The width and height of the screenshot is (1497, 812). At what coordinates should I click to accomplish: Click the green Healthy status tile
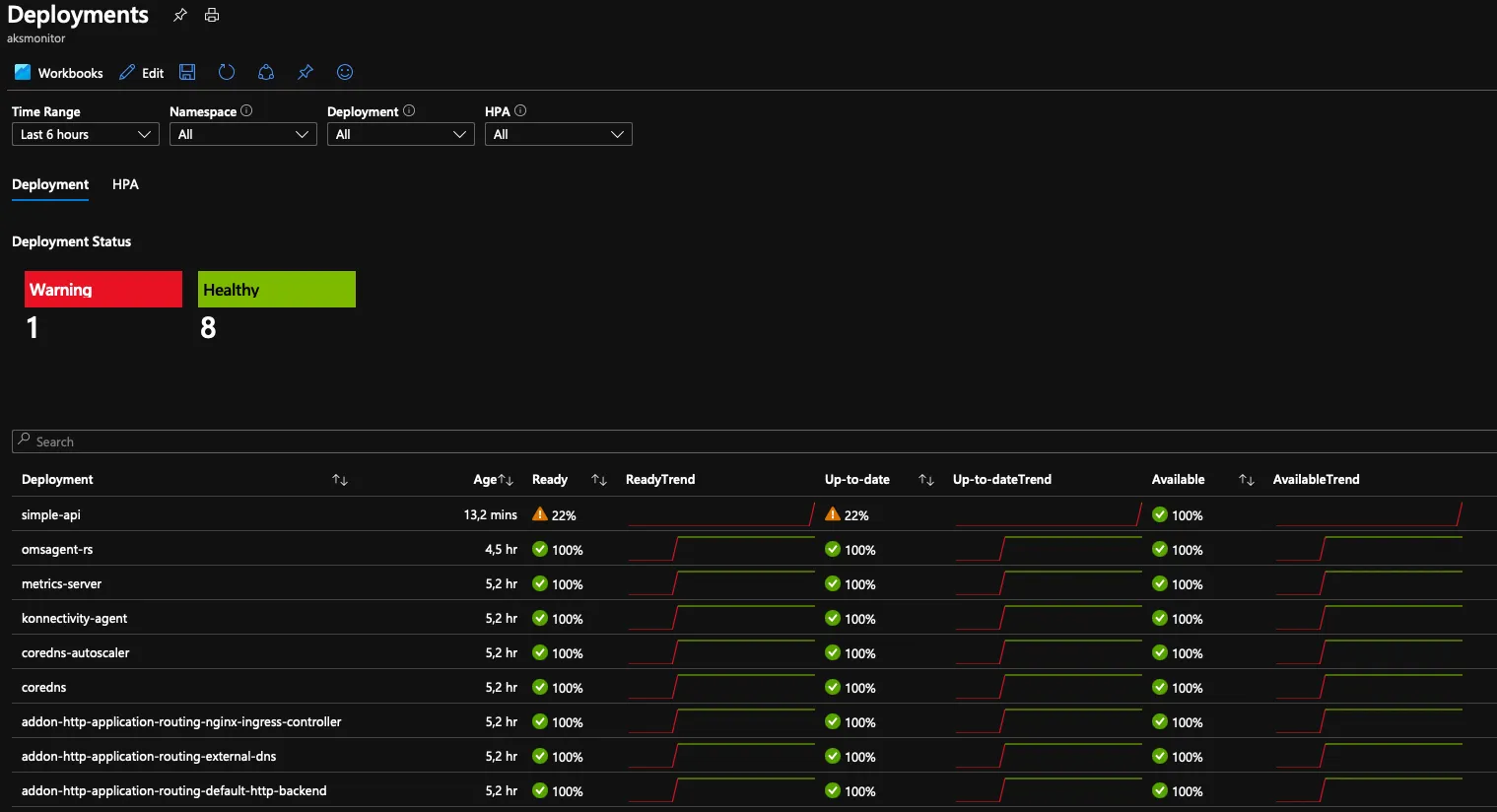pos(277,289)
